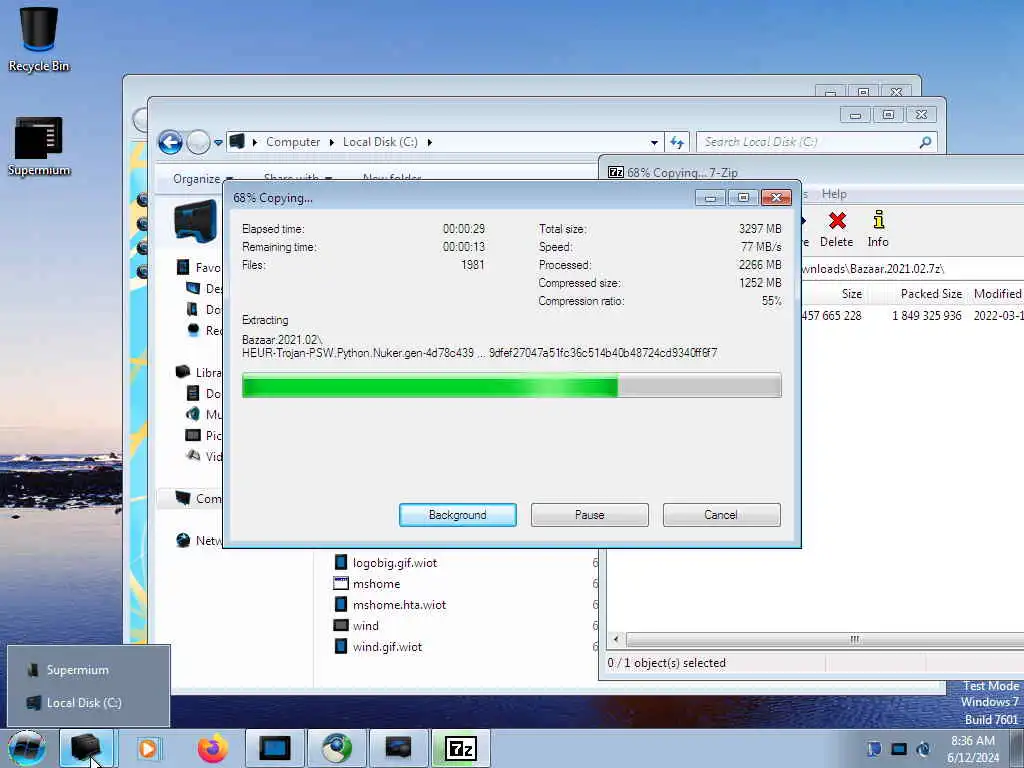Go back in Explorer window
This screenshot has height=768, width=1024.
coord(170,142)
